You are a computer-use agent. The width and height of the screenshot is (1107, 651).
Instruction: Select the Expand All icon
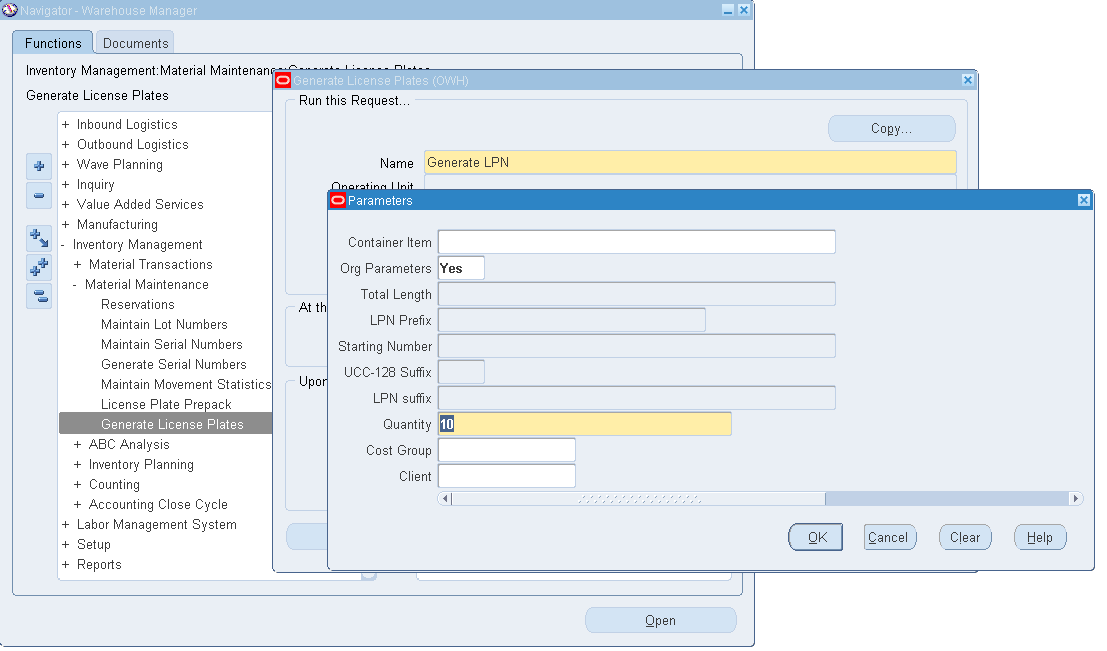point(38,266)
